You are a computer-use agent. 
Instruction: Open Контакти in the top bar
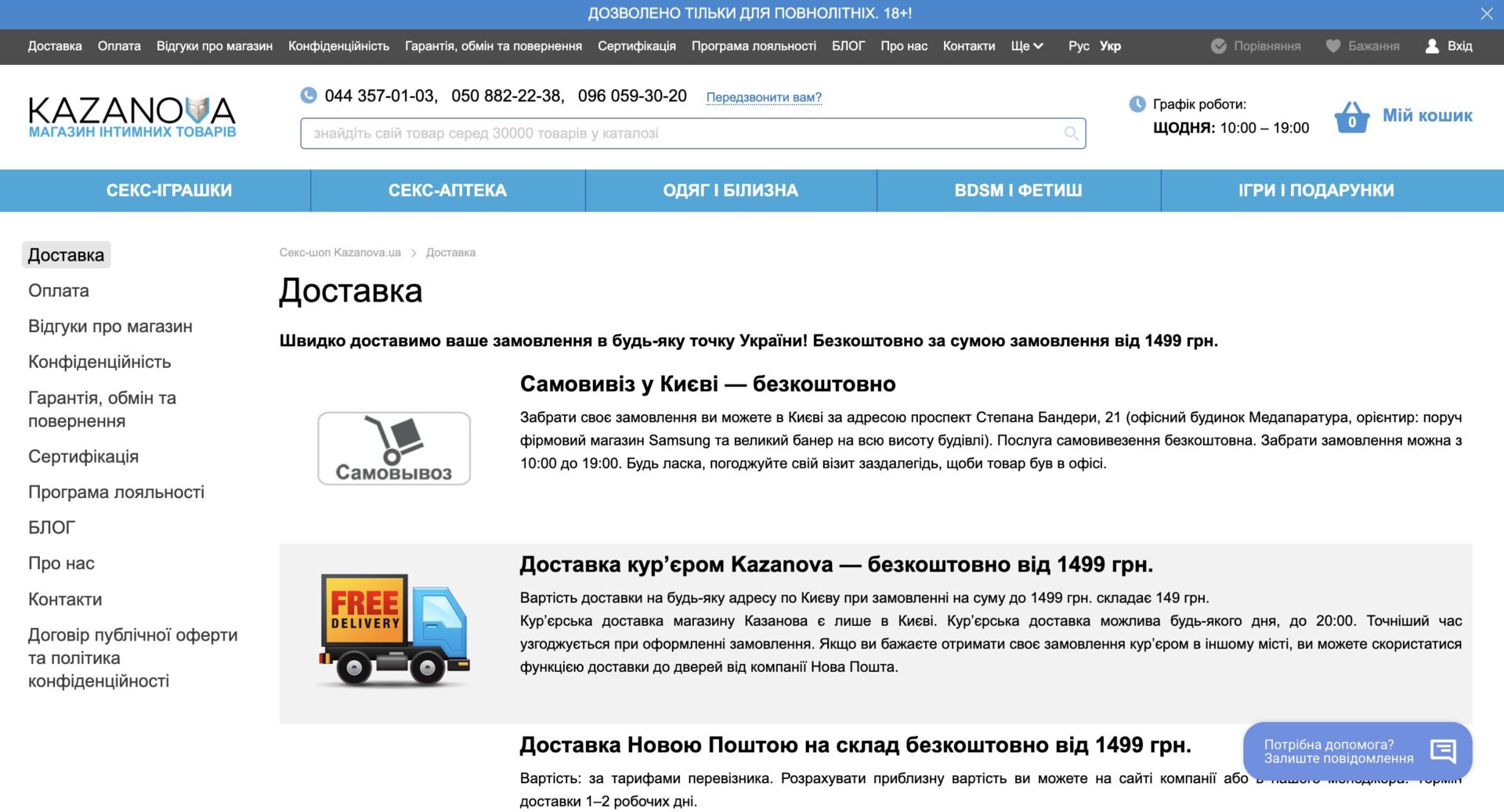[x=969, y=46]
